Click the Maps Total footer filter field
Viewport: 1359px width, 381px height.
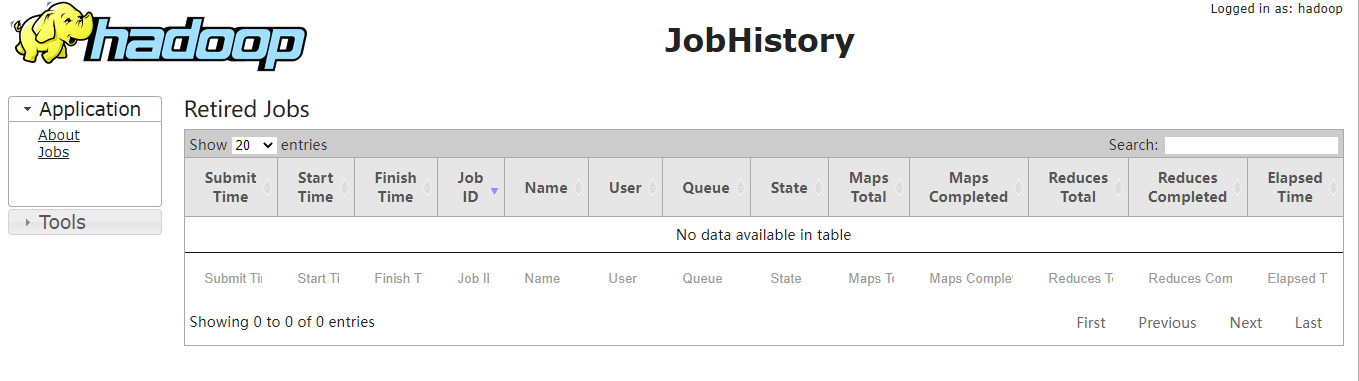point(871,278)
